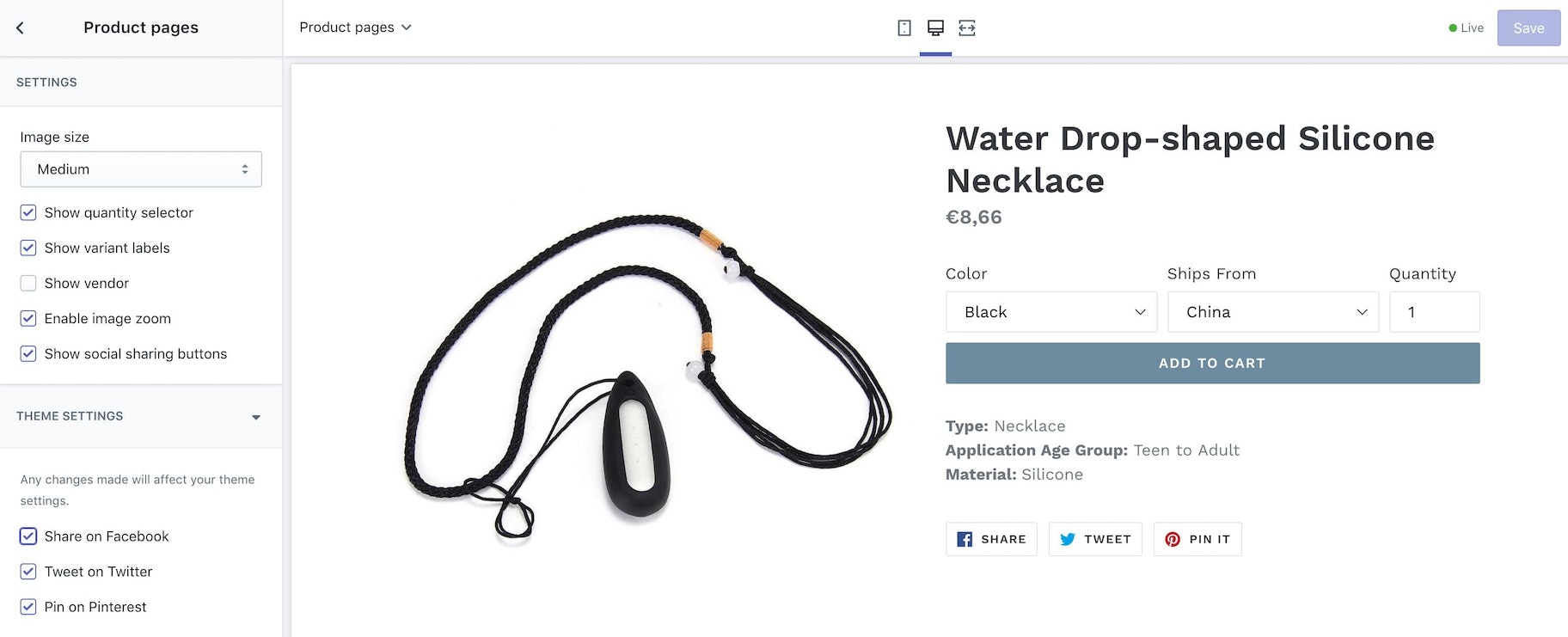Uncheck Tweet on Twitter option
The image size is (1568, 637).
[28, 572]
